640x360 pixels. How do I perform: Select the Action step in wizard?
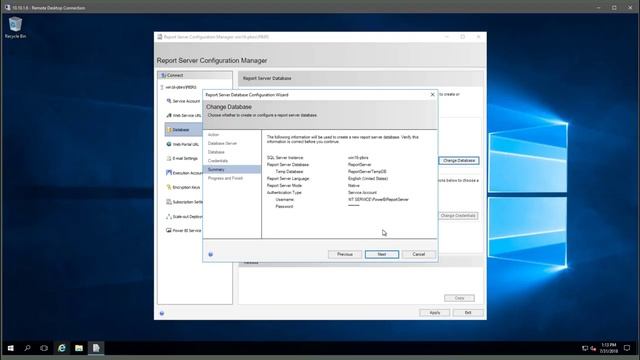pyautogui.click(x=213, y=135)
